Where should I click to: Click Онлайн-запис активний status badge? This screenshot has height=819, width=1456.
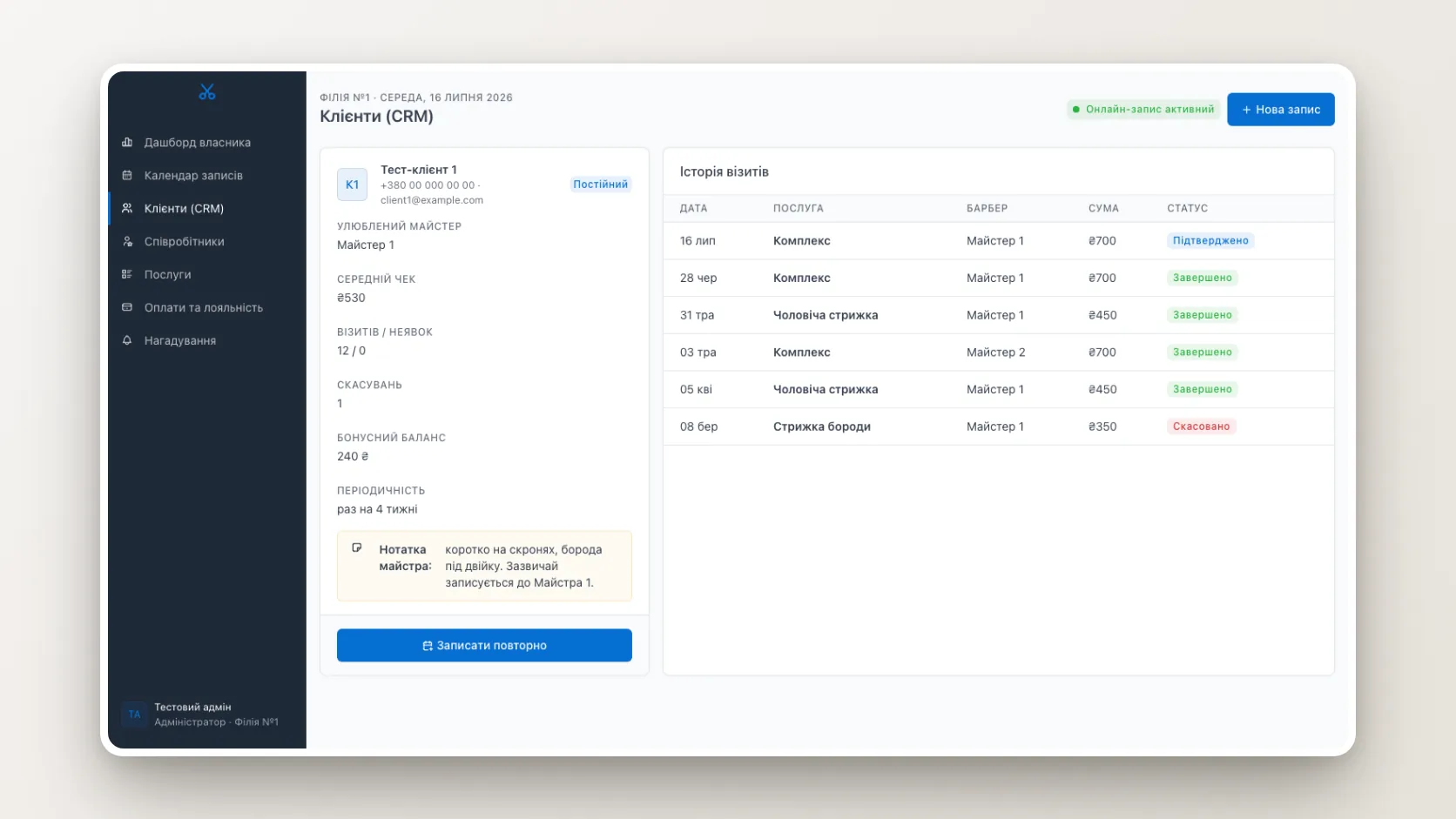pyautogui.click(x=1143, y=110)
